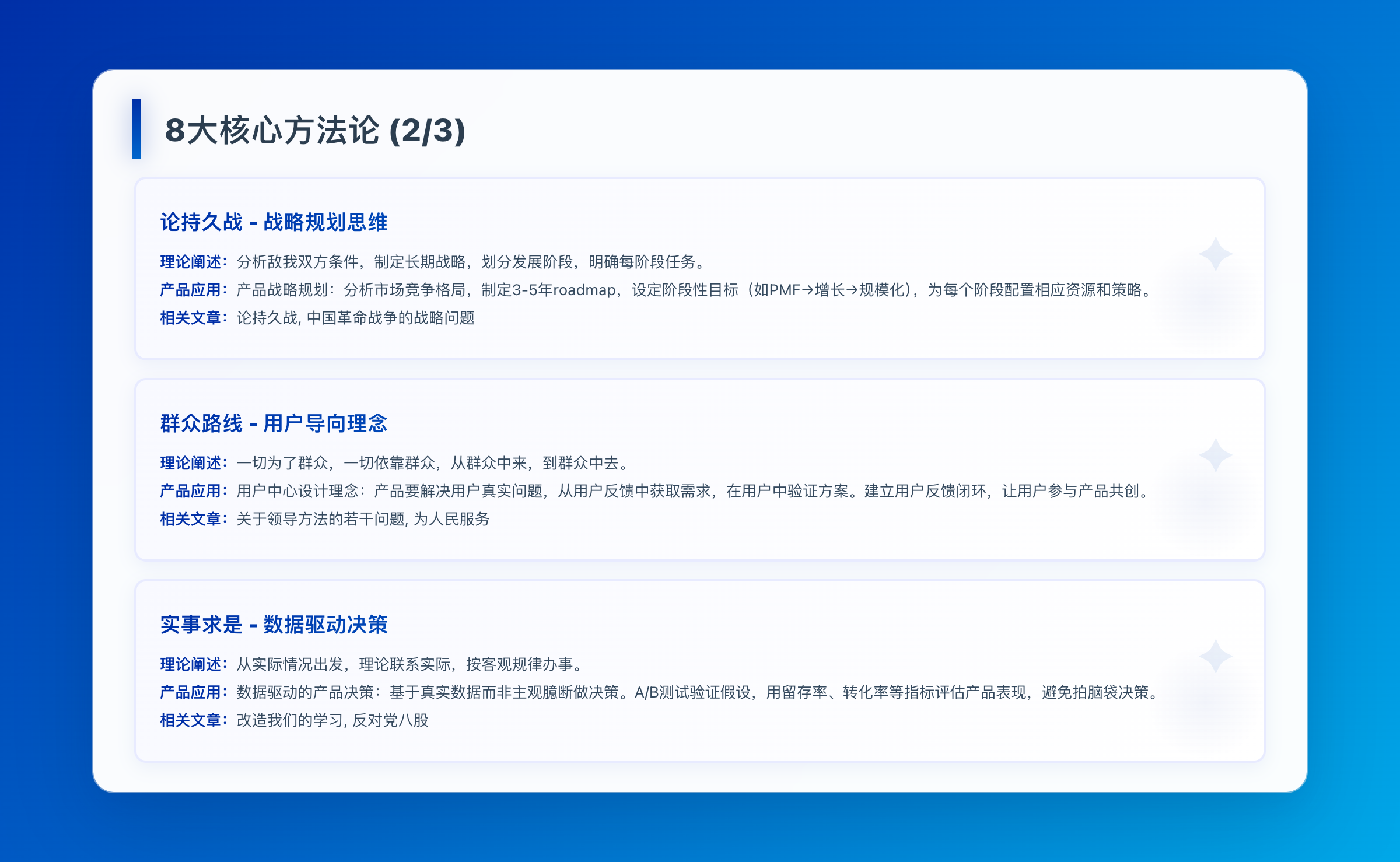Click 产品应用 label about 数据驱动的产品决策
1400x862 pixels.
tap(191, 692)
